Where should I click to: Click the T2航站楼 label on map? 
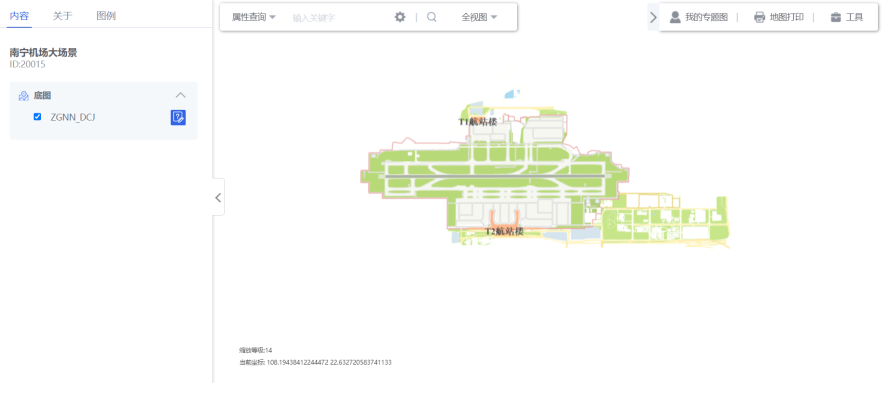point(504,231)
